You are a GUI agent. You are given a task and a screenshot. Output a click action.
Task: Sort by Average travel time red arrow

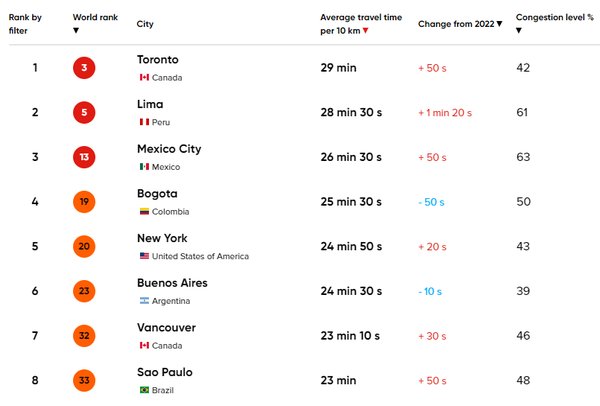(x=365, y=31)
